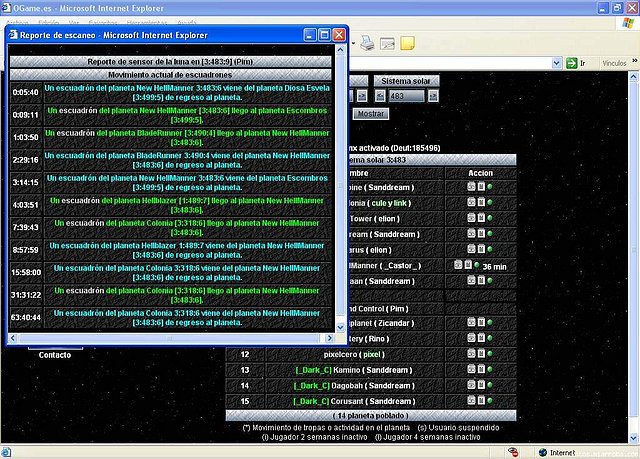Click the (14 planeta poblado) footer bar
The width and height of the screenshot is (640, 459).
(x=371, y=415)
